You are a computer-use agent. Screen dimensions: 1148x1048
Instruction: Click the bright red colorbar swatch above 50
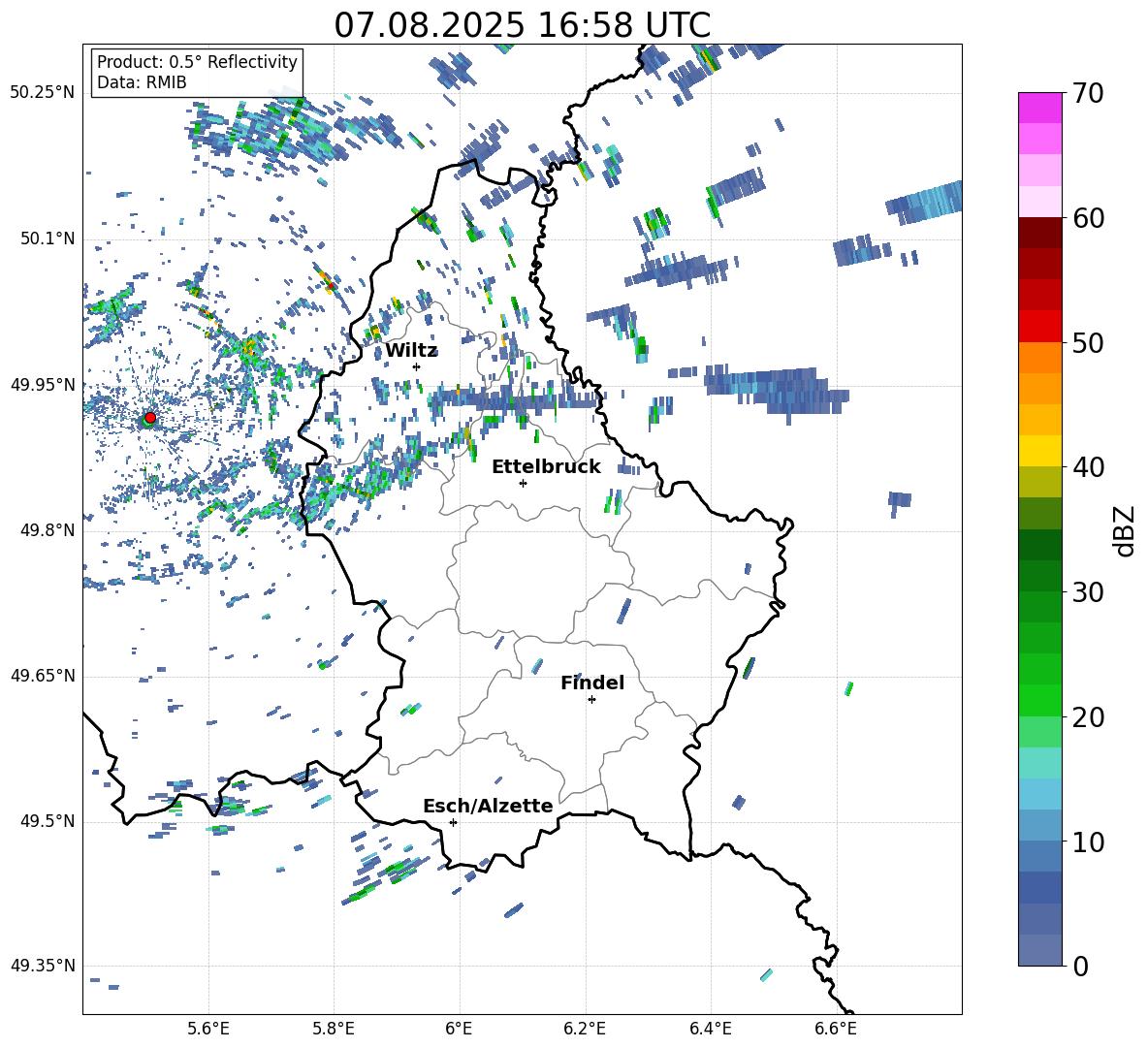coord(1039,326)
